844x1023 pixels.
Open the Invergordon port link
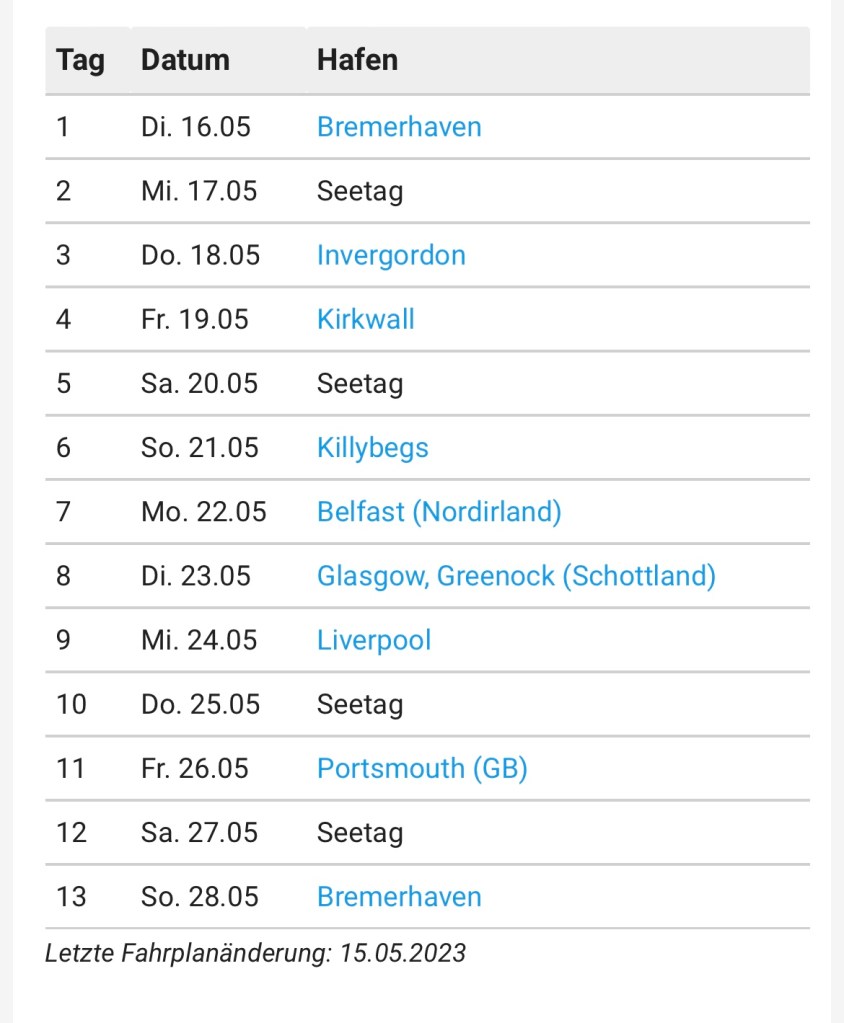[x=391, y=255]
